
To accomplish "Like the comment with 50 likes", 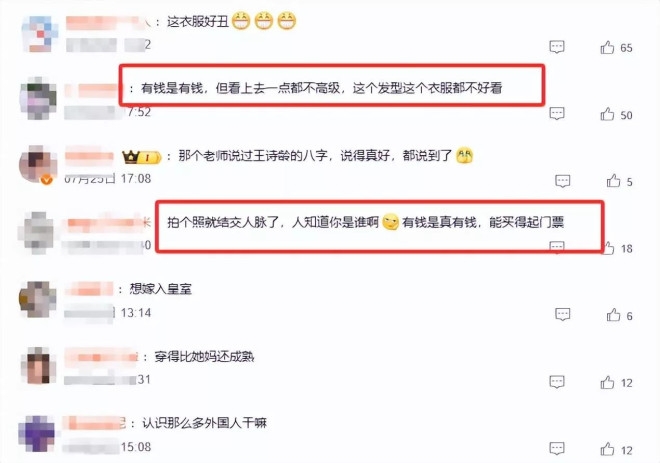I will pyautogui.click(x=607, y=114).
